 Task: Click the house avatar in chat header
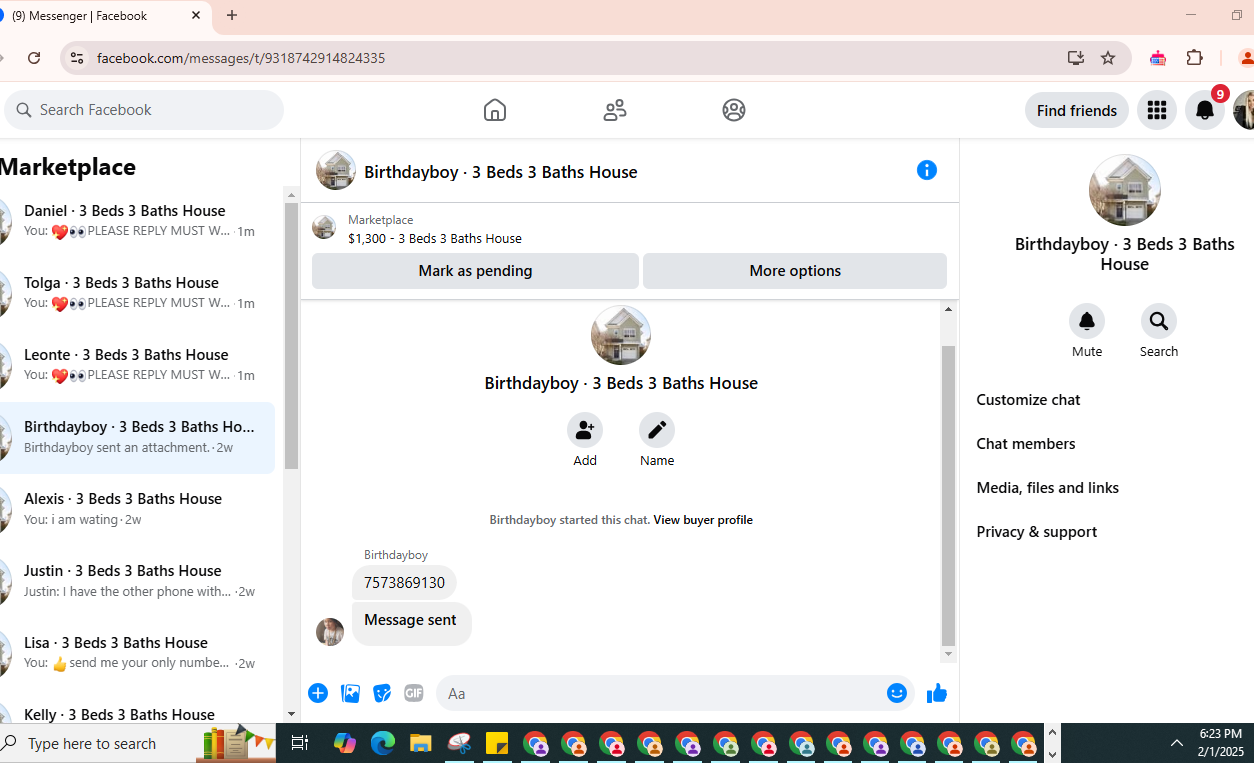(x=336, y=171)
